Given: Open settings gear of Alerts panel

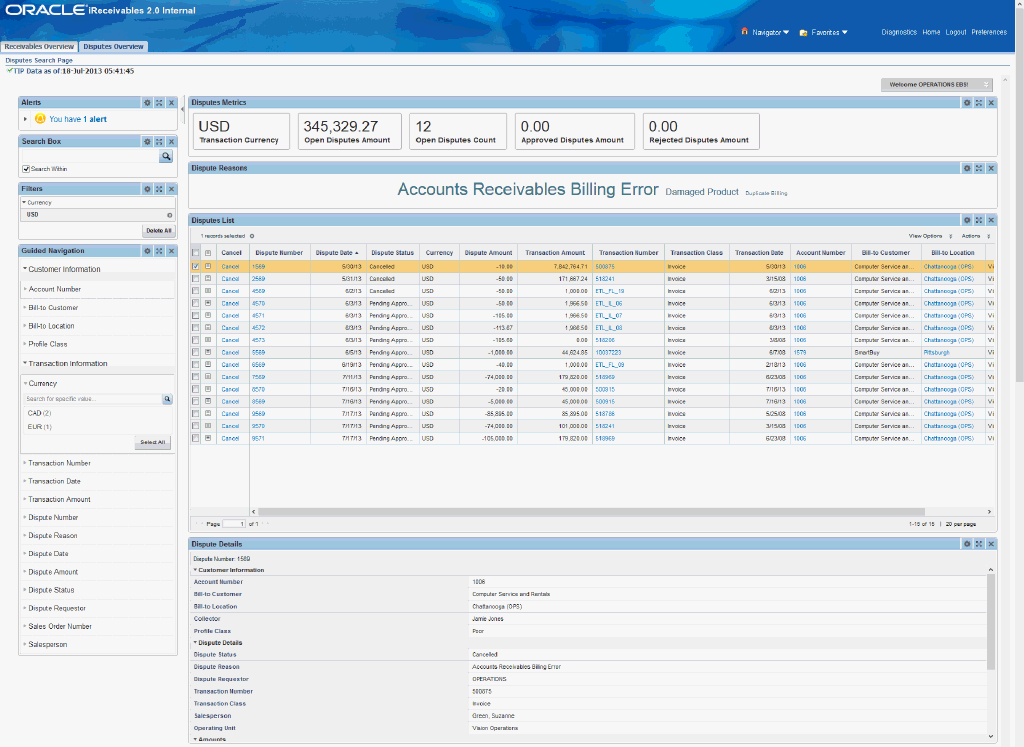Looking at the screenshot, I should click(x=147, y=103).
